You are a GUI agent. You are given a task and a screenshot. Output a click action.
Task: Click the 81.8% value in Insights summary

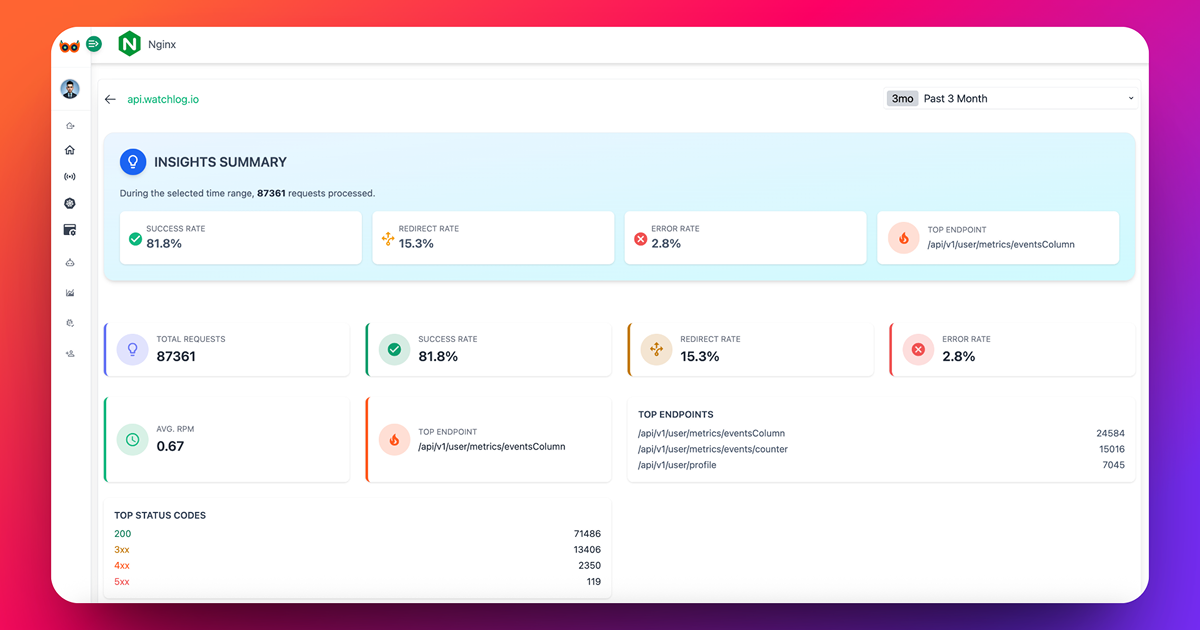(164, 244)
